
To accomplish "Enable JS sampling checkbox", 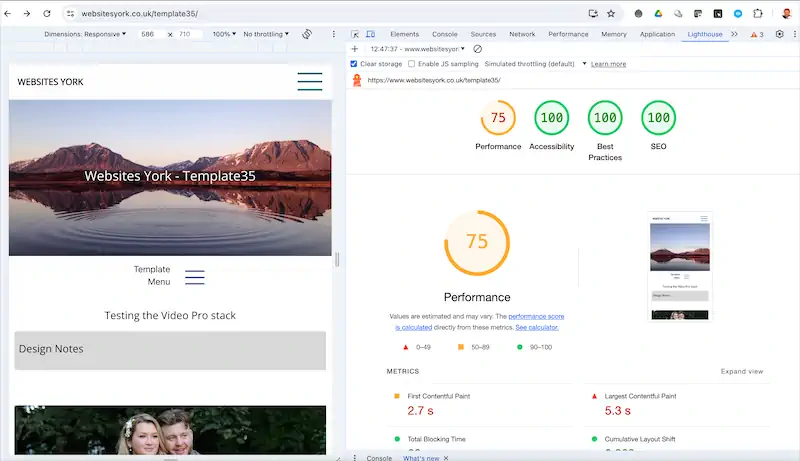I will [411, 64].
